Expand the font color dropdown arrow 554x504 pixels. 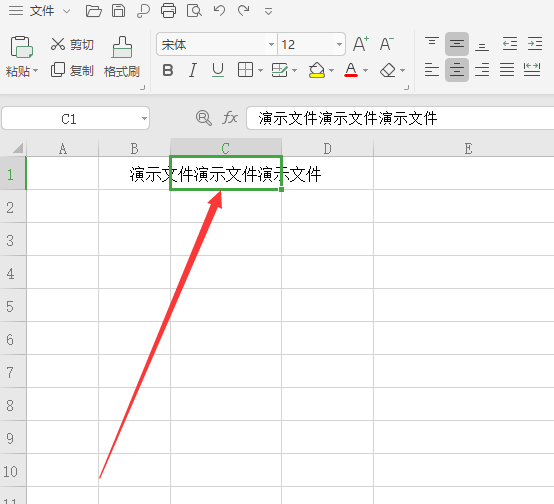pyautogui.click(x=366, y=71)
